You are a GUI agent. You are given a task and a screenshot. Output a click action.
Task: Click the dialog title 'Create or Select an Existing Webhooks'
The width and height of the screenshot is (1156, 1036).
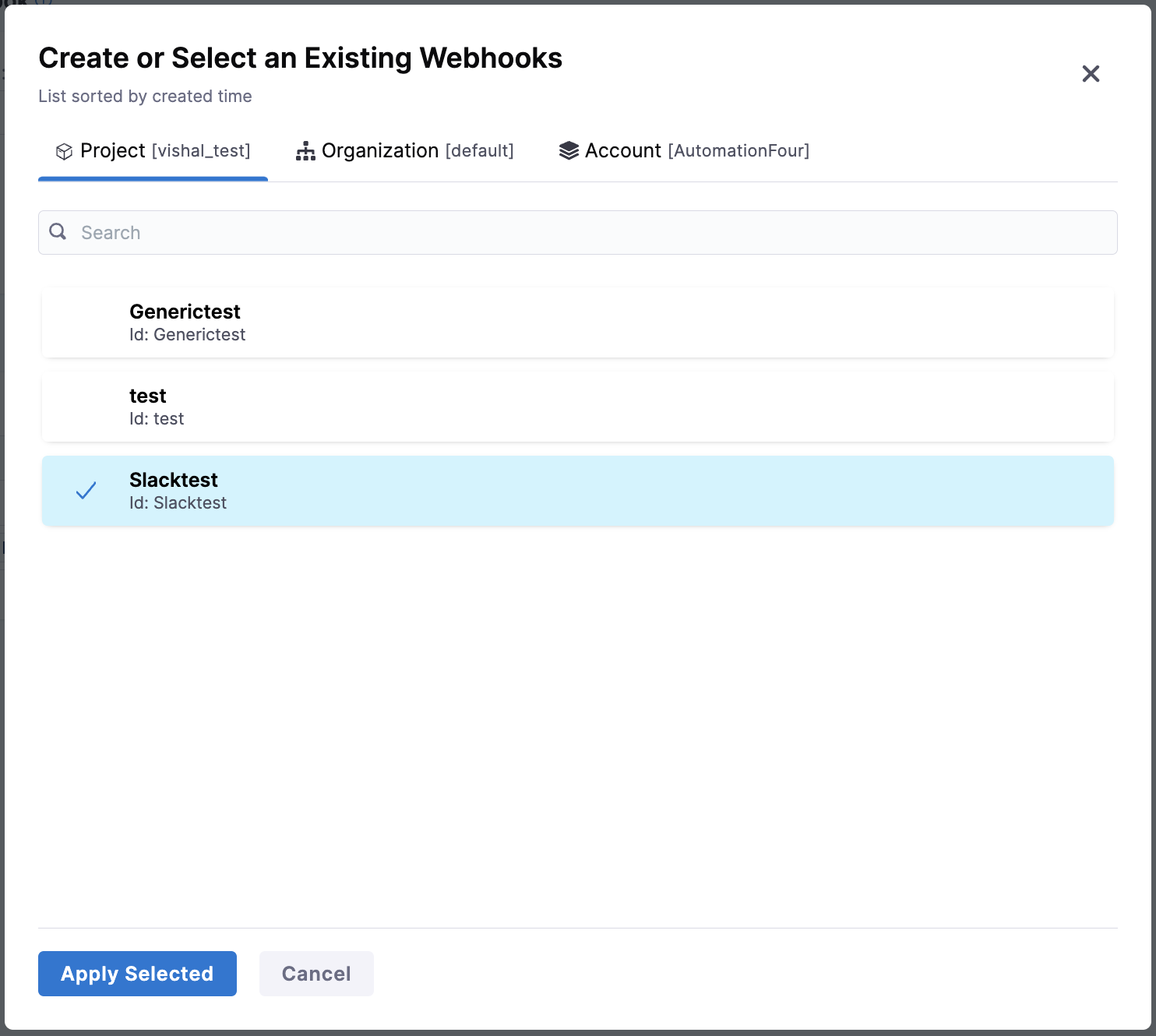pos(300,58)
